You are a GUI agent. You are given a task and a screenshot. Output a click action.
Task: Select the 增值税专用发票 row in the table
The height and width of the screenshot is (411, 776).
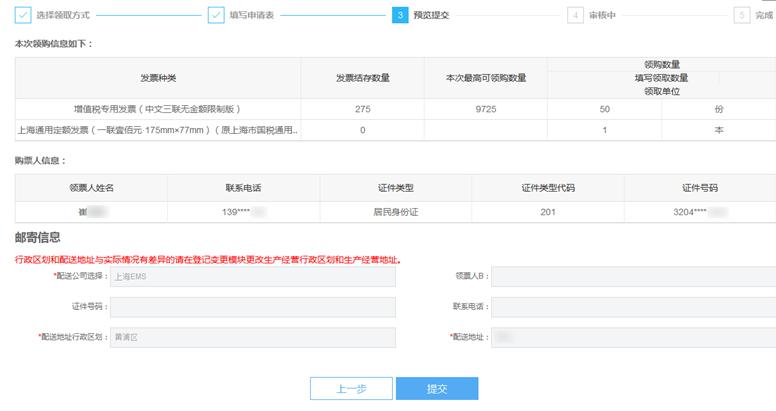click(x=158, y=108)
